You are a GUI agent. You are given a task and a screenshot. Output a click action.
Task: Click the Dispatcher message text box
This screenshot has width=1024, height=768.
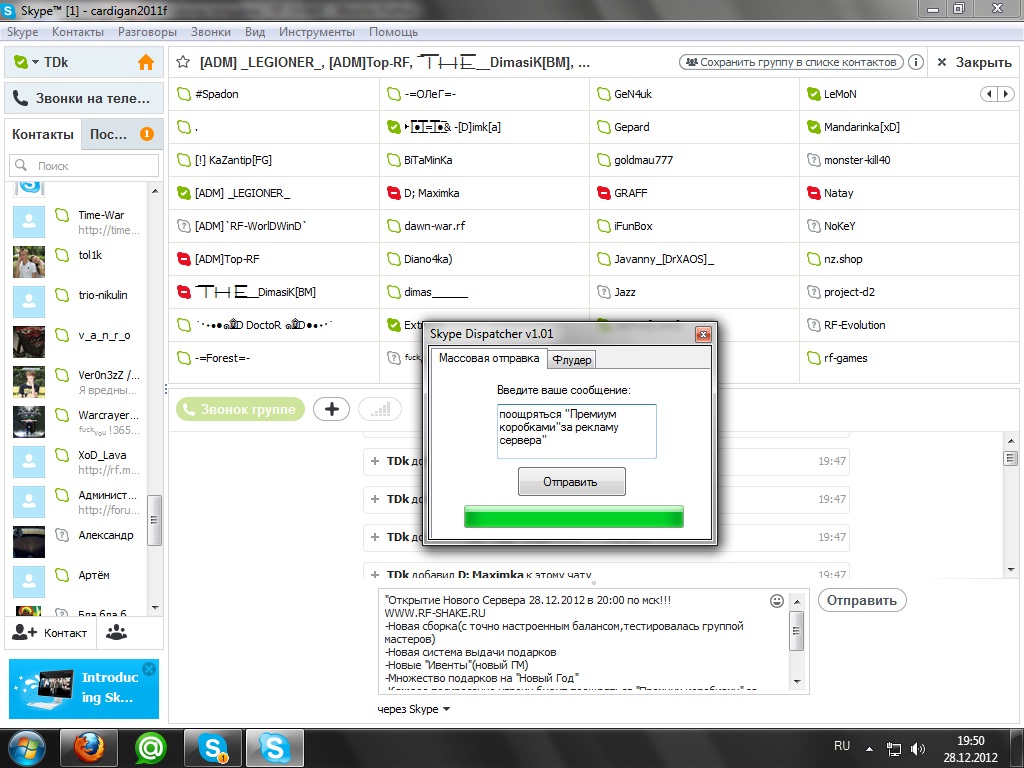coord(577,431)
